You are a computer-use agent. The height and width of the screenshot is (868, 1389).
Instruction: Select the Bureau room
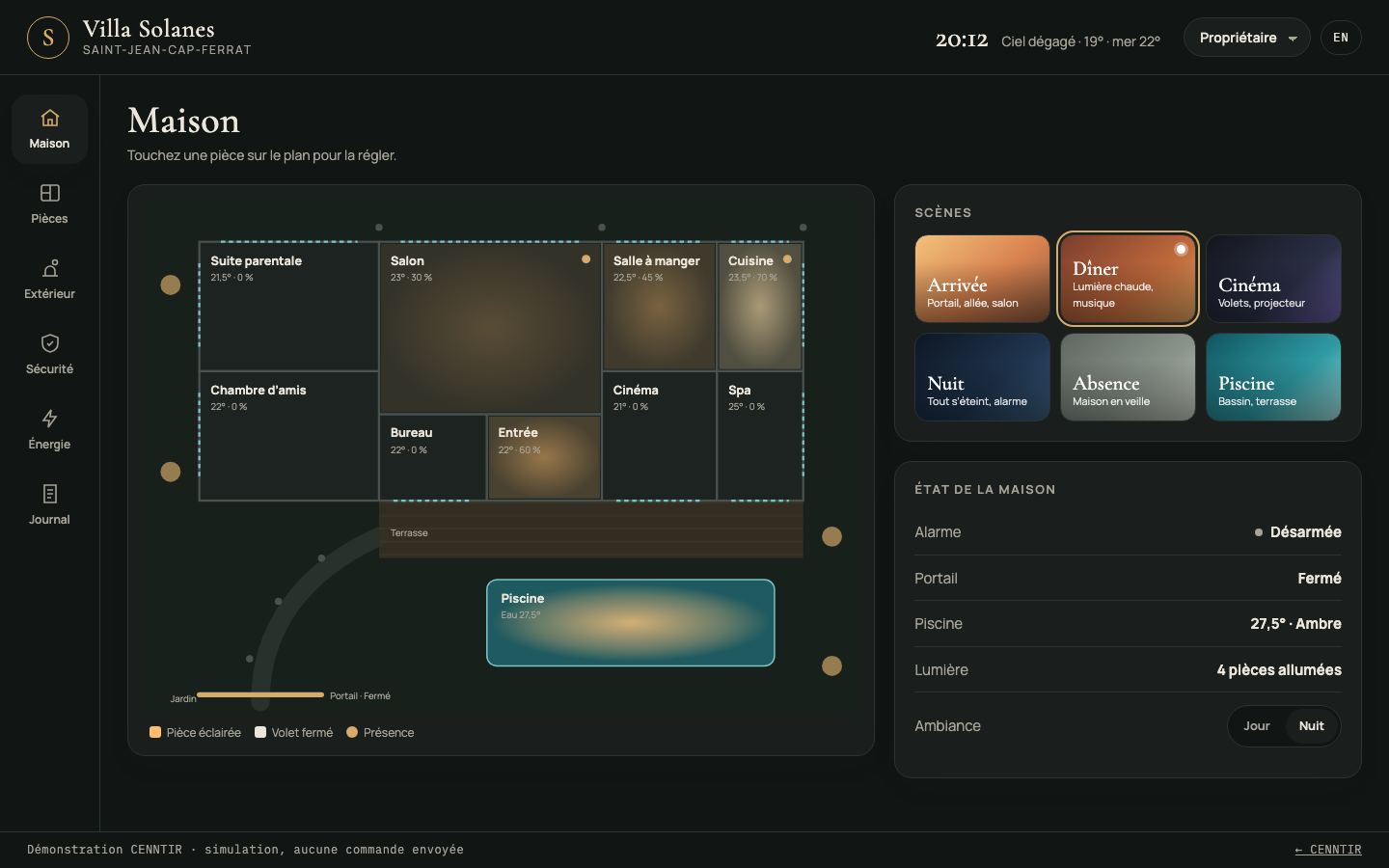pyautogui.click(x=433, y=457)
